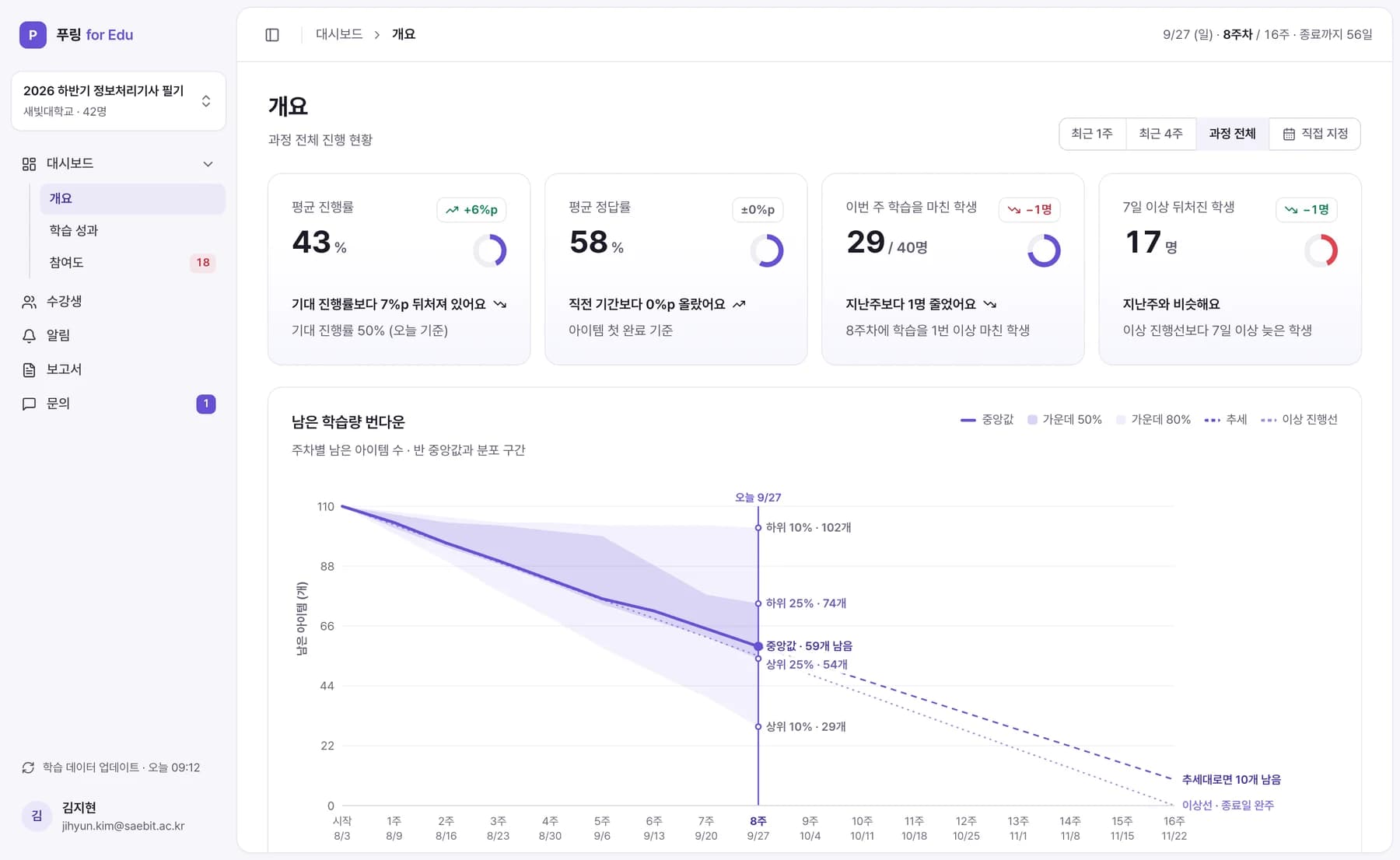Click 상위 10% · 29개 chart label
1400x860 pixels.
click(806, 727)
